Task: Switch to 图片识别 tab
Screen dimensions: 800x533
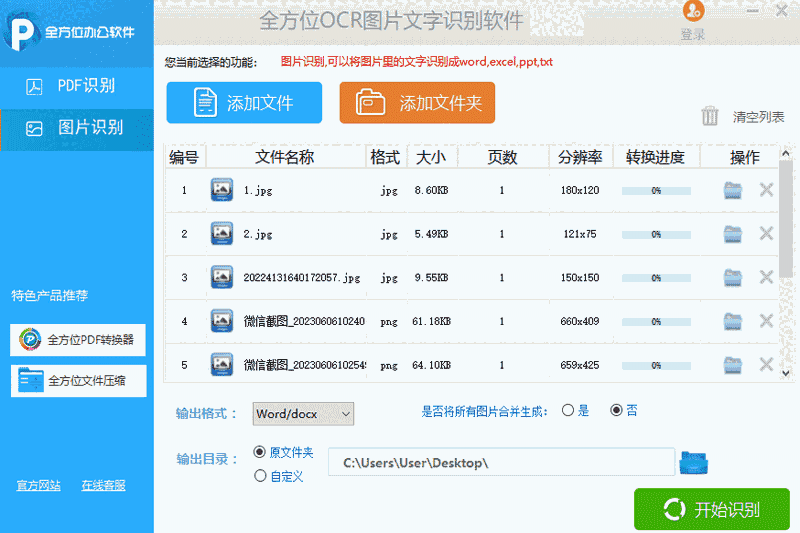Action: coord(77,129)
